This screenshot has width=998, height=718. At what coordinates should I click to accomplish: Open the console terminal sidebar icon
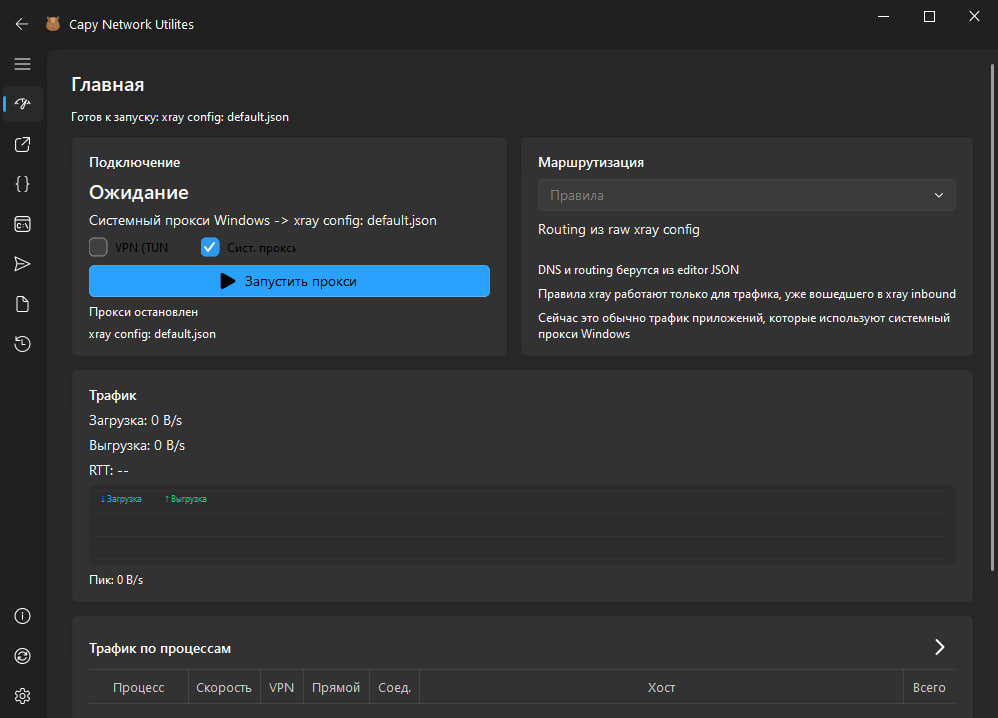22,224
